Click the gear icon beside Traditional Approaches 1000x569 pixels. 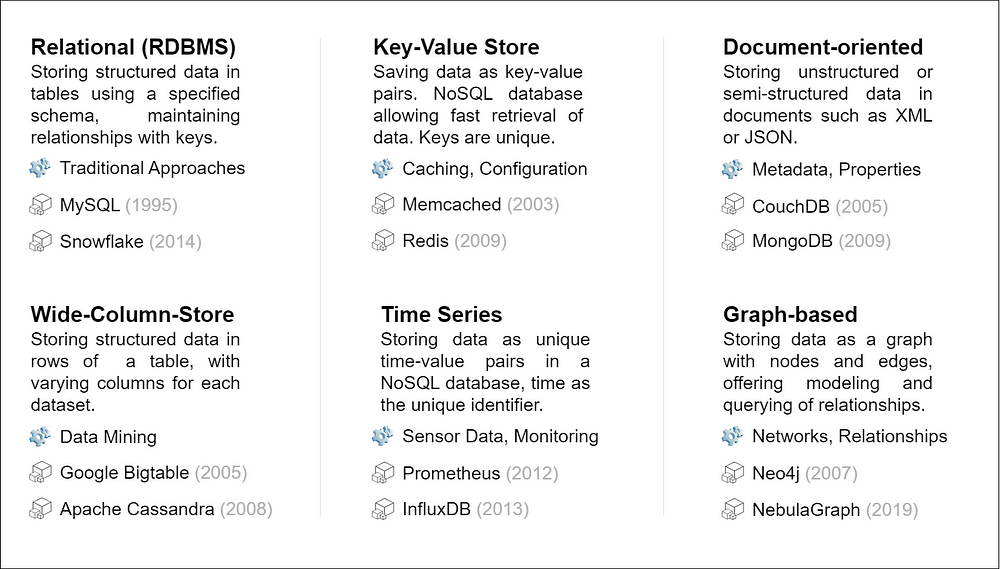coord(40,168)
